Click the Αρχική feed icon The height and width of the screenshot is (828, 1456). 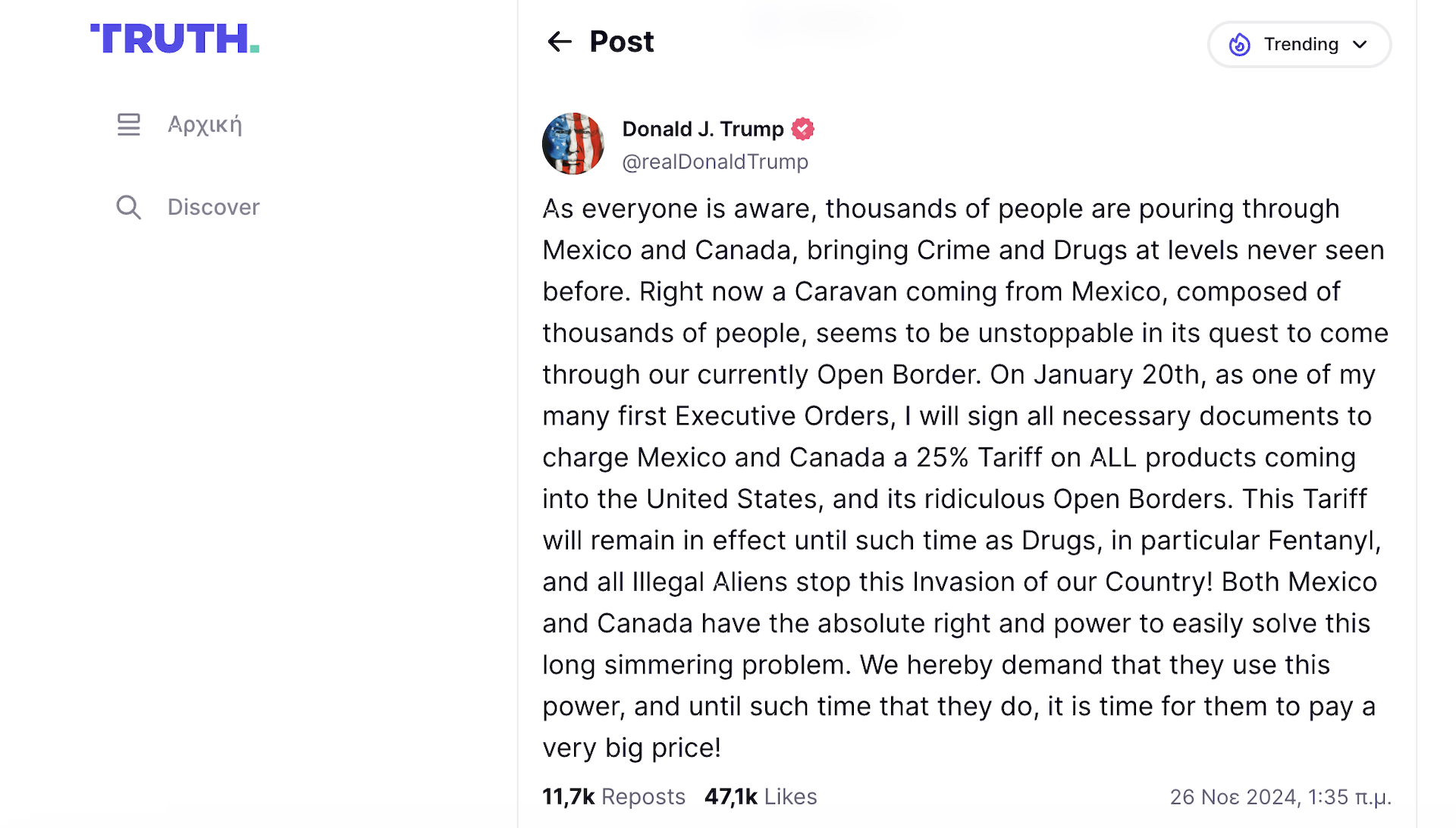[128, 124]
